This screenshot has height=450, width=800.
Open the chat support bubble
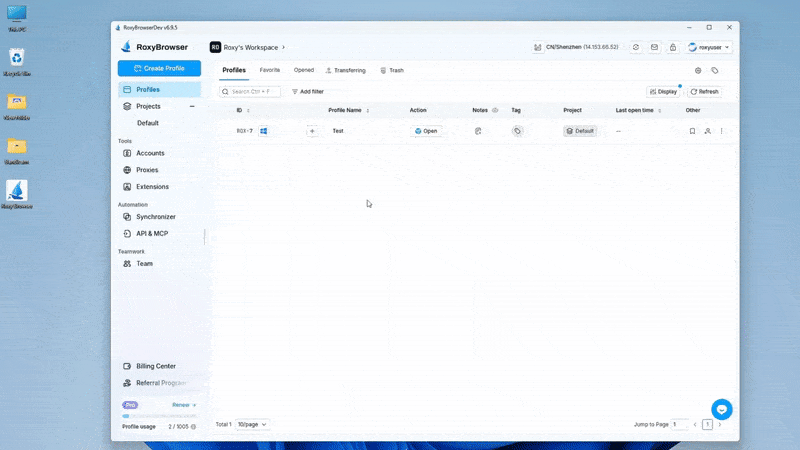click(x=722, y=409)
